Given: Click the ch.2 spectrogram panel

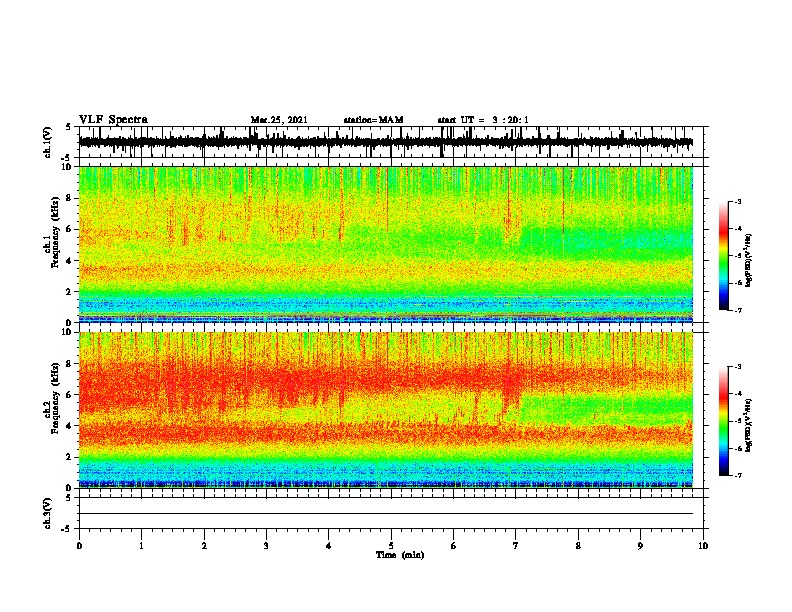Looking at the screenshot, I should (385, 410).
